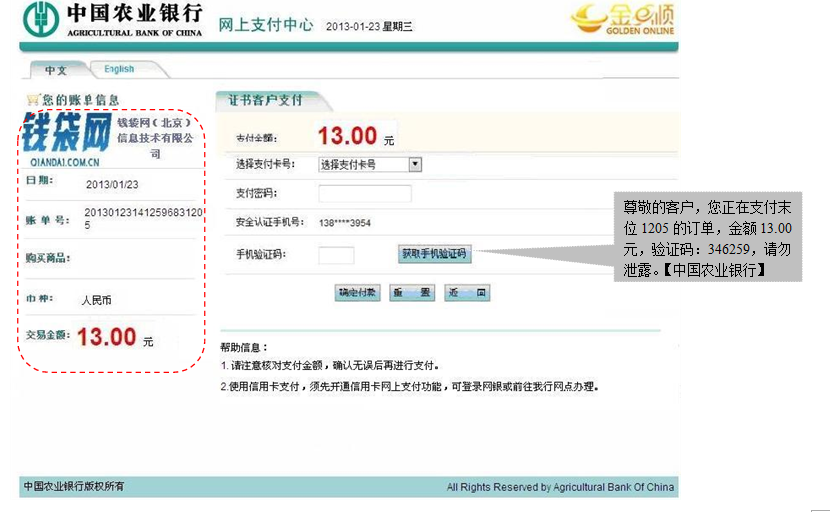The height and width of the screenshot is (512, 830).
Task: Click the 返回 back button
Action: pyautogui.click(x=467, y=292)
